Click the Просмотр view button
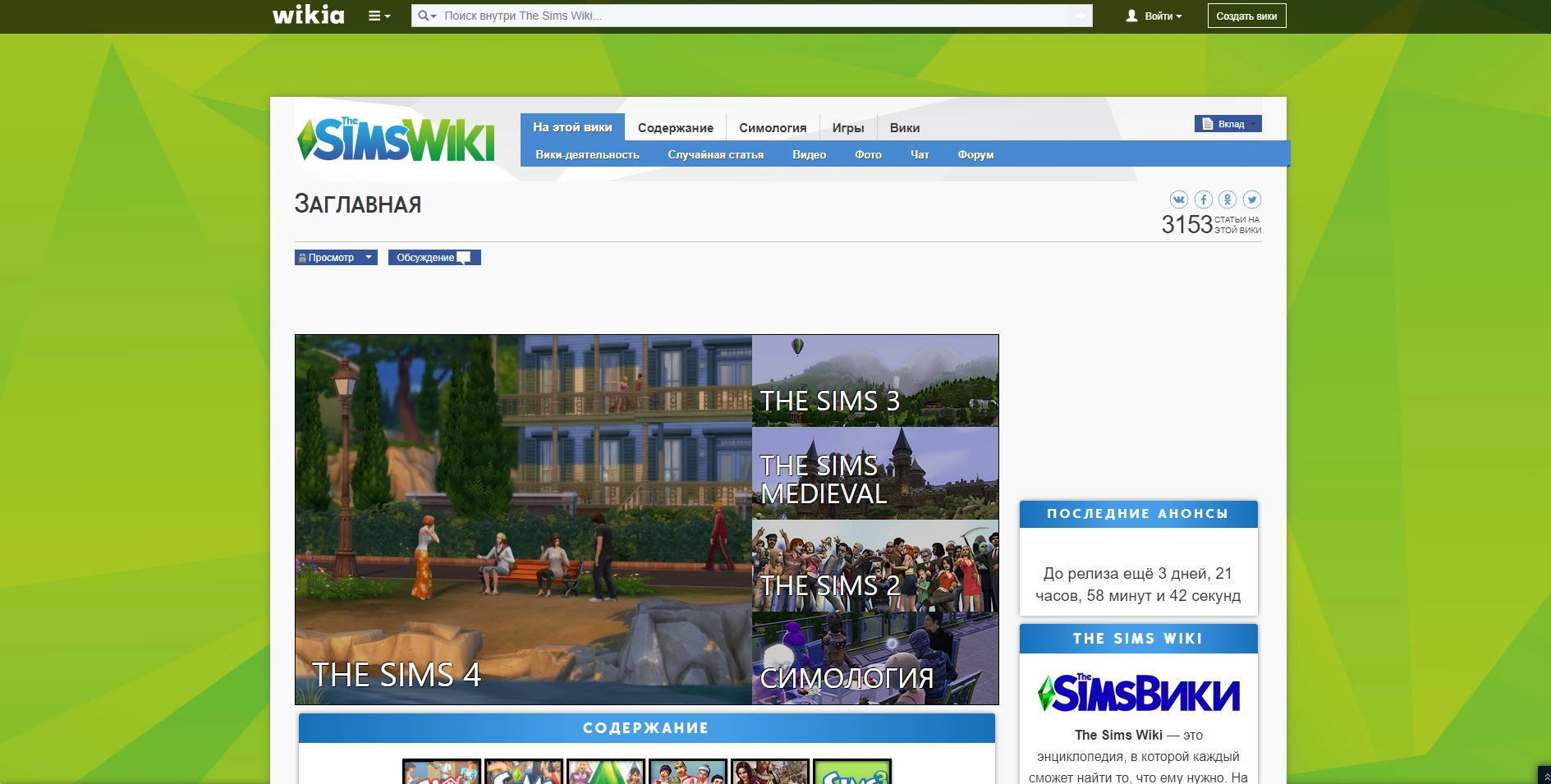Image resolution: width=1551 pixels, height=784 pixels. [328, 258]
